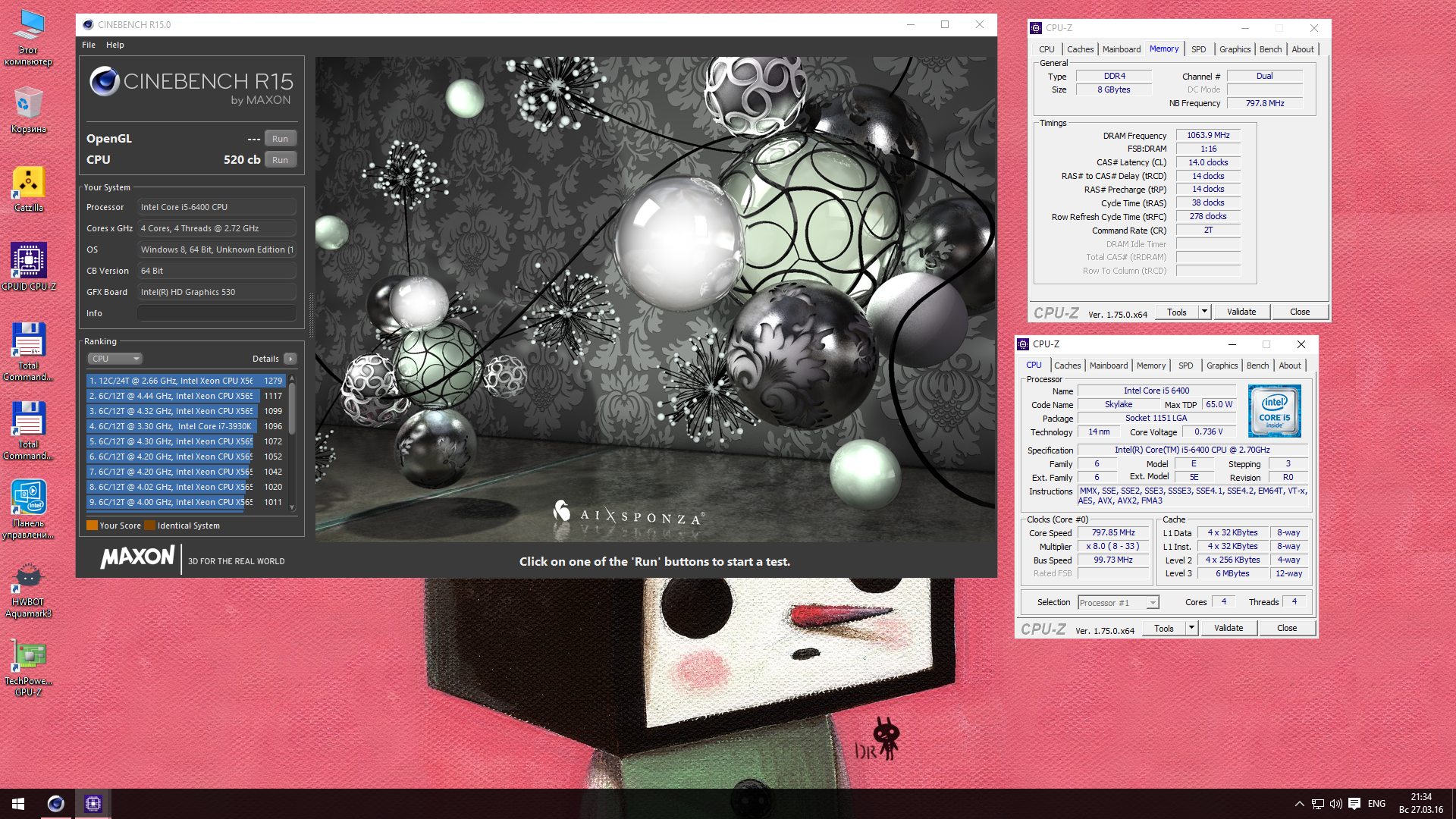
Task: Click Tools button in top CPU-Z
Action: tap(1177, 312)
